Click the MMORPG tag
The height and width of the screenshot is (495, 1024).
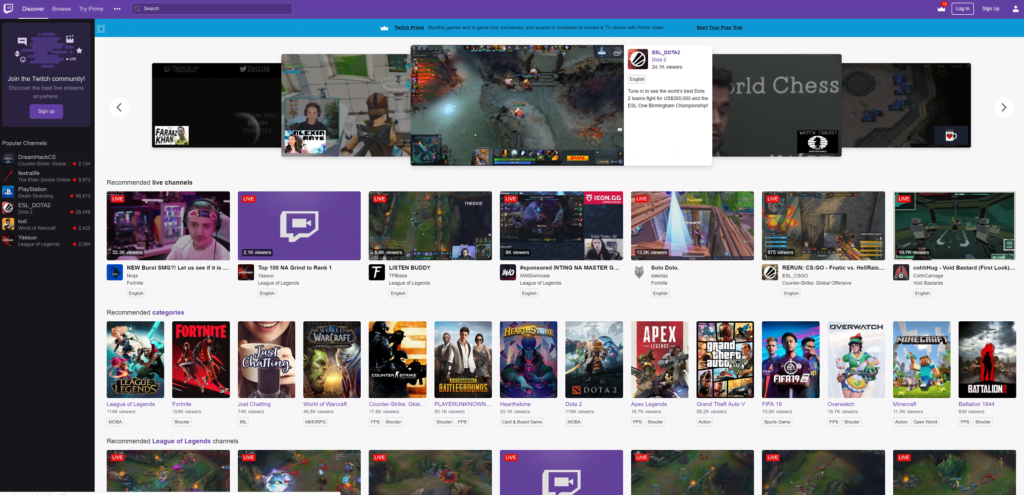315,422
